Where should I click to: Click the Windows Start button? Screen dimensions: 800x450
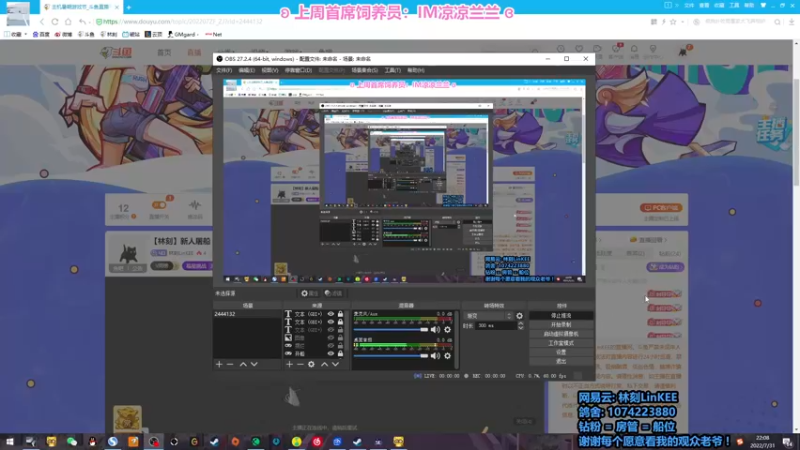point(10,441)
